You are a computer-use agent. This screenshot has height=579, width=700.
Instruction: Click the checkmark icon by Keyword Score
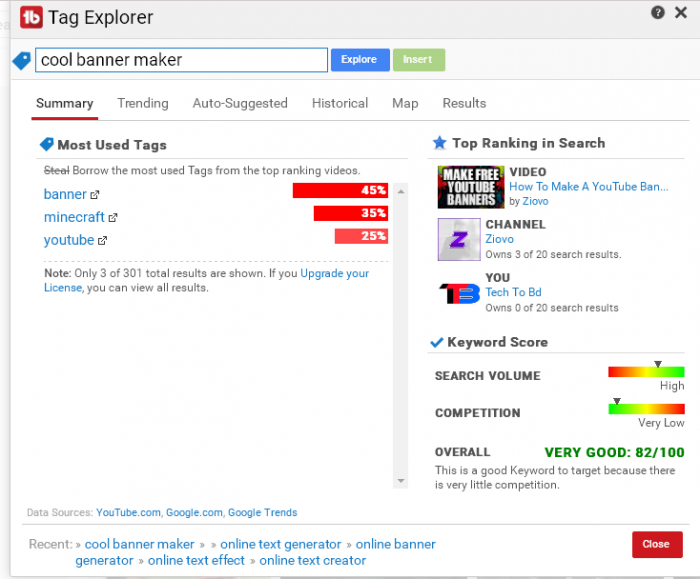tap(436, 342)
